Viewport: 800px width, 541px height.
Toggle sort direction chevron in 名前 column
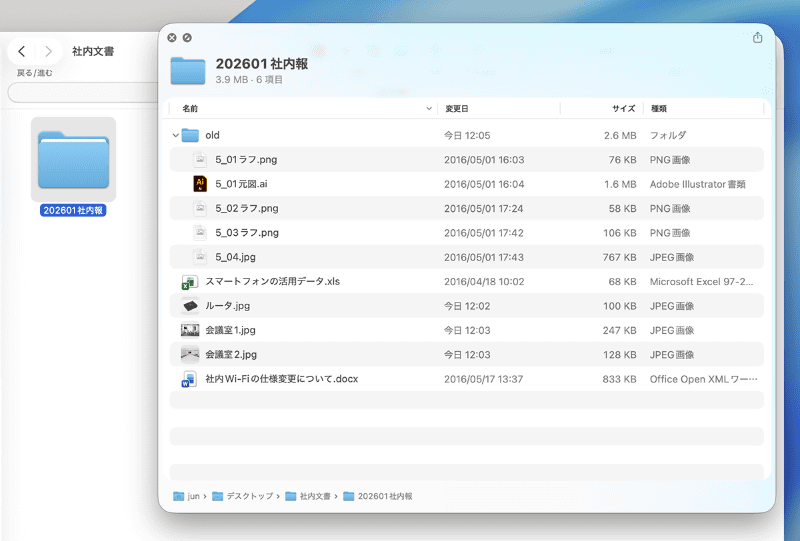[x=429, y=109]
